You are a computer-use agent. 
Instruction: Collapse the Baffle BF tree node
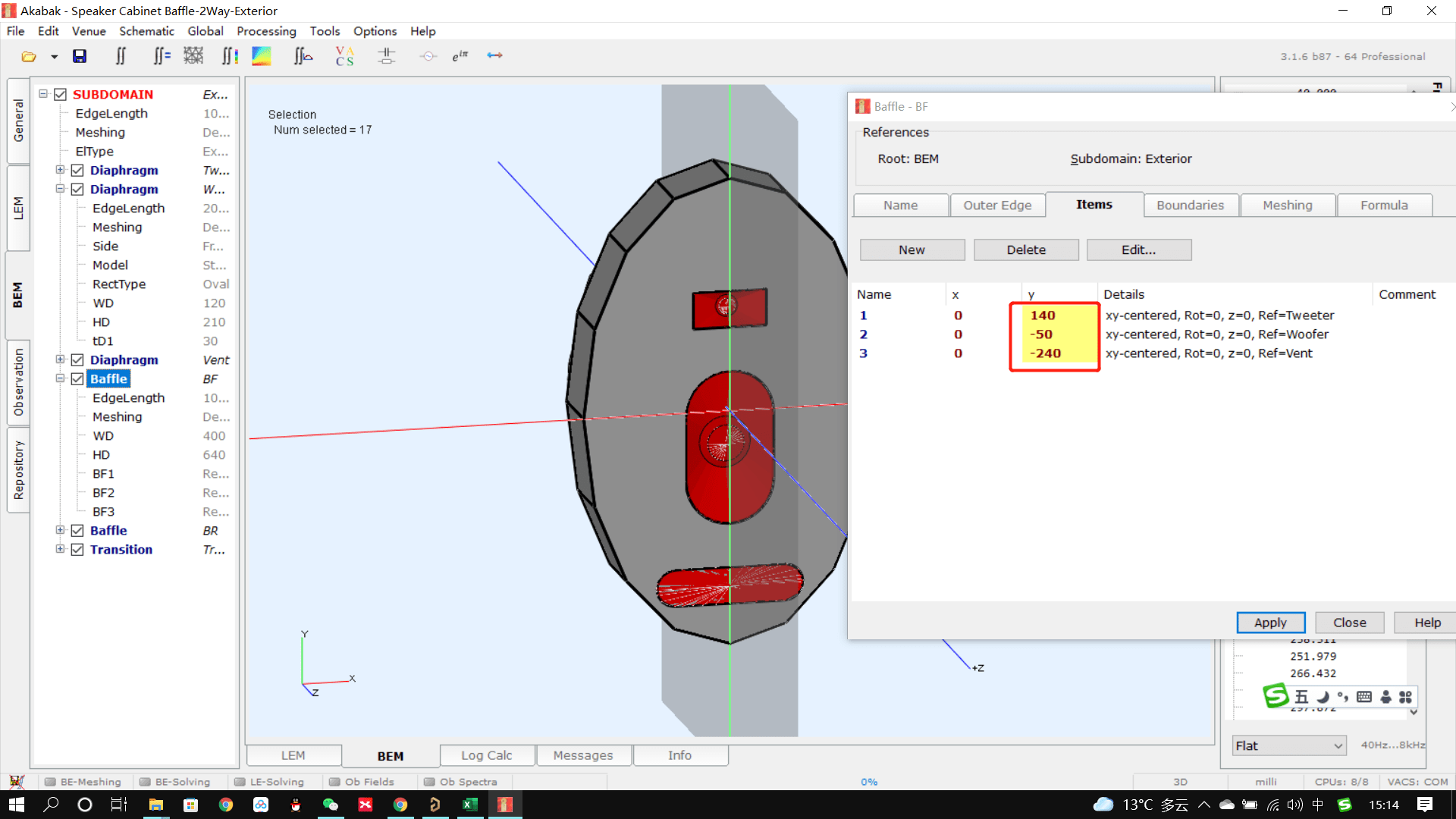60,378
